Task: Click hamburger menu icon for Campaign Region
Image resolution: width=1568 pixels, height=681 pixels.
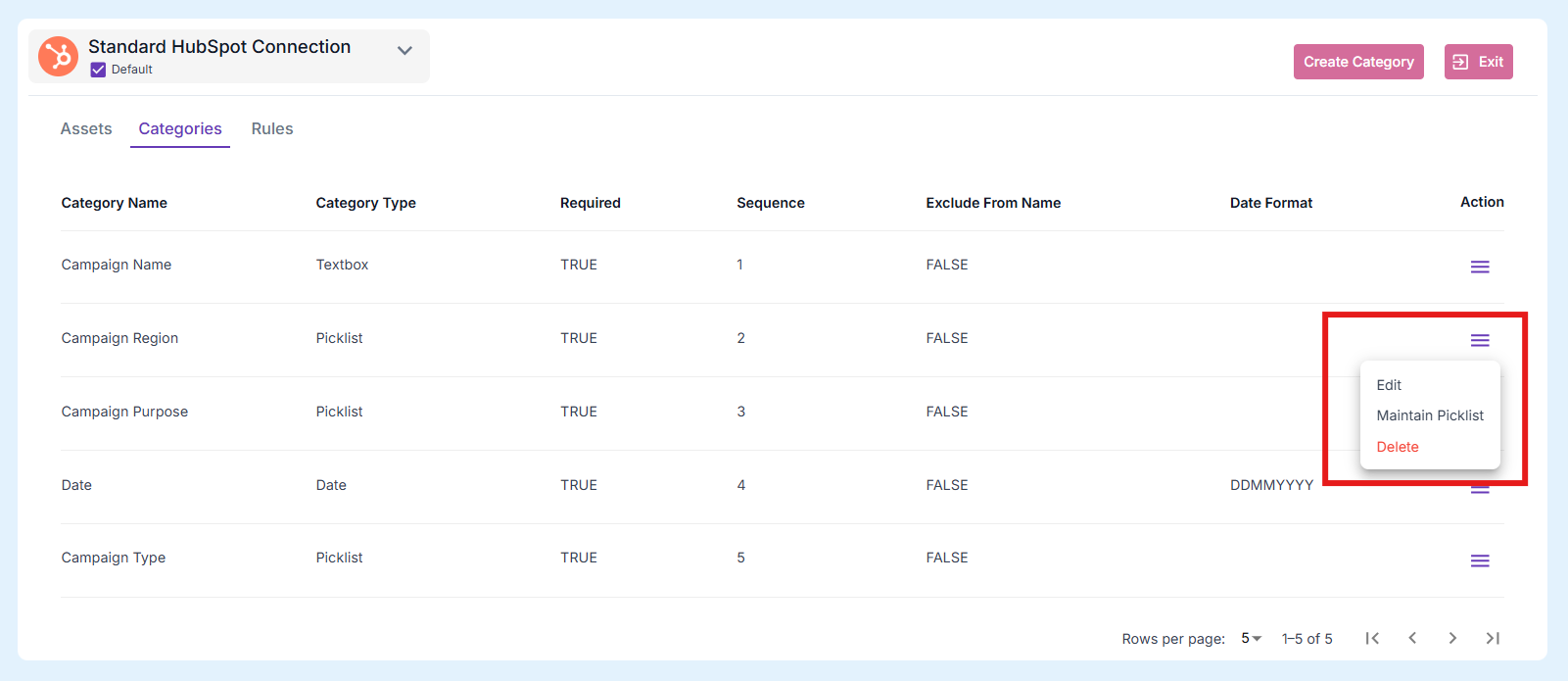Action: pos(1479,340)
